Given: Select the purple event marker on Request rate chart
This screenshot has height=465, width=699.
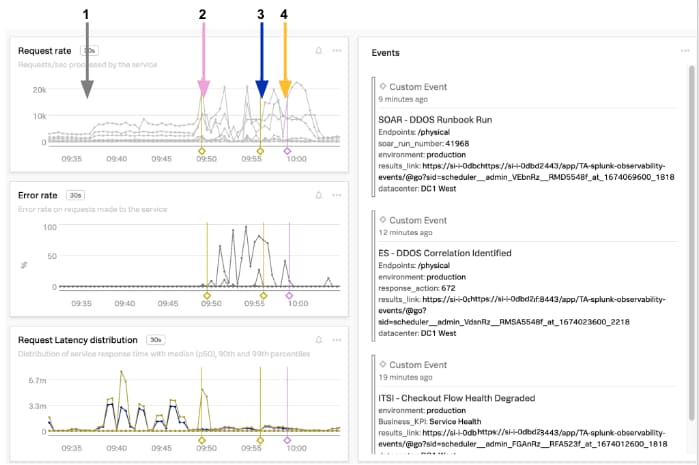Looking at the screenshot, I should coord(287,151).
